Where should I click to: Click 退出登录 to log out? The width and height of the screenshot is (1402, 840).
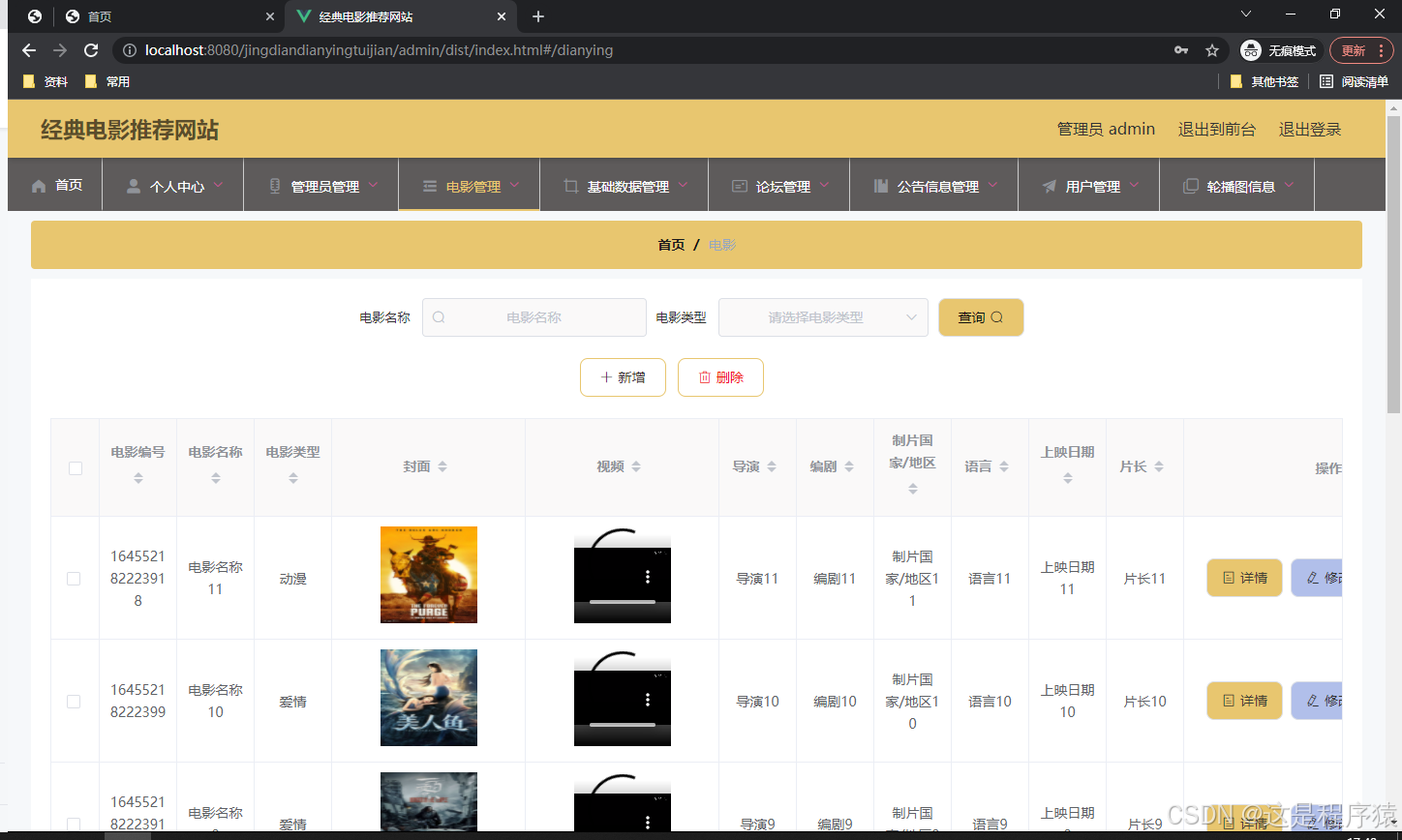(1310, 129)
